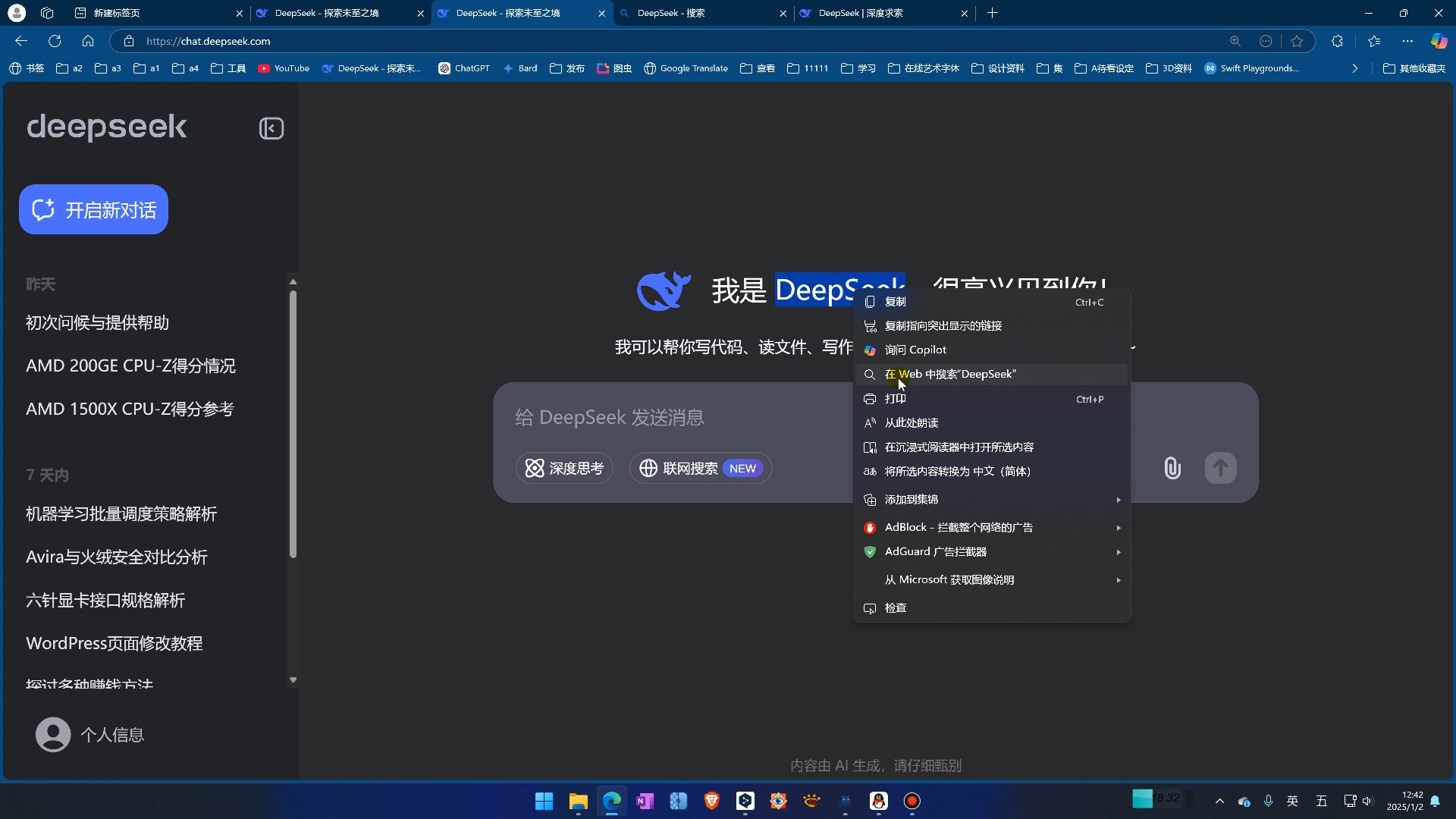Open chat 机器学习批量调度策略解析
Image resolution: width=1456 pixels, height=819 pixels.
[121, 514]
